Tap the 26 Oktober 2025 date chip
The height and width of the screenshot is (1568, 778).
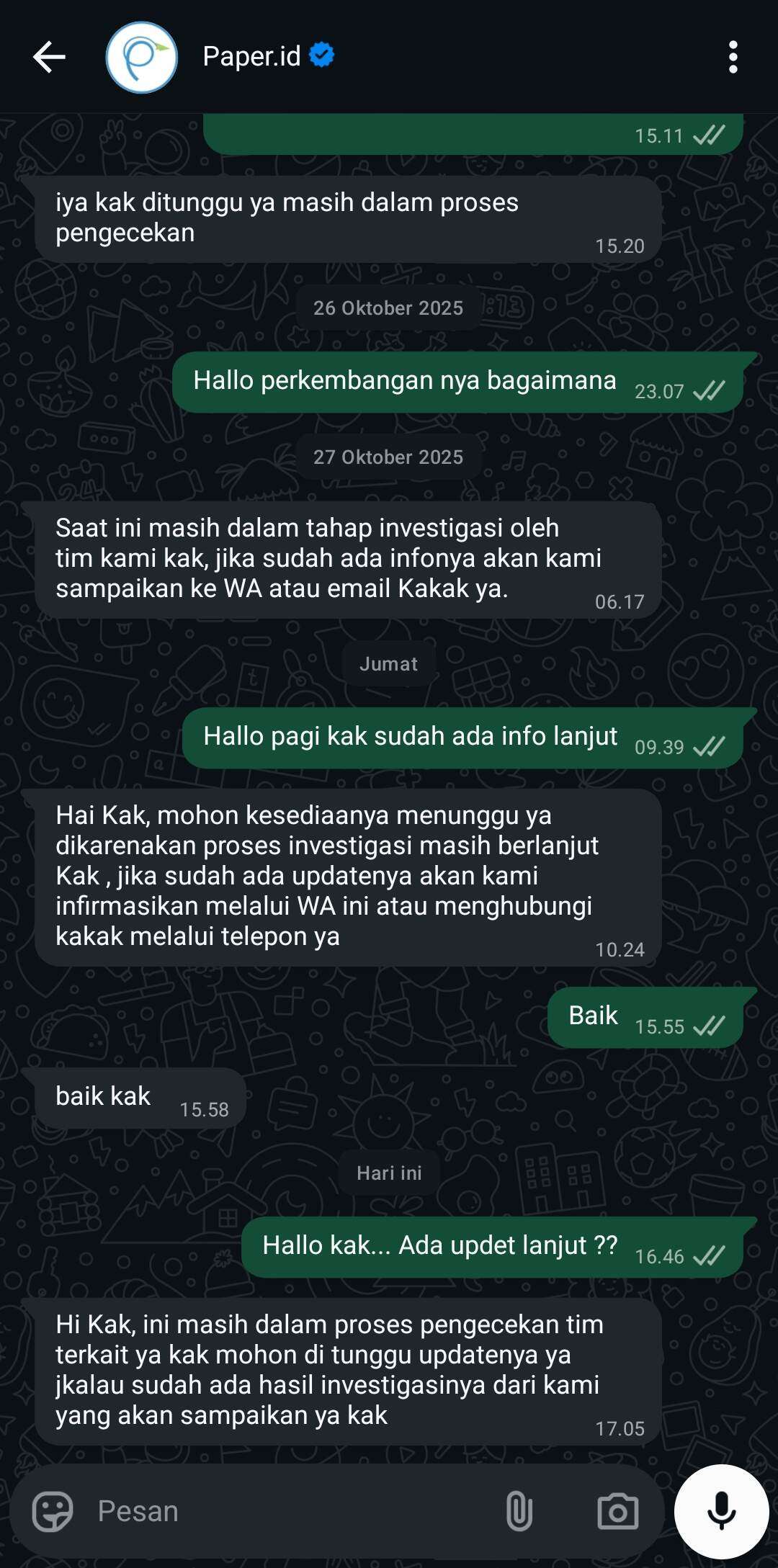tap(388, 308)
